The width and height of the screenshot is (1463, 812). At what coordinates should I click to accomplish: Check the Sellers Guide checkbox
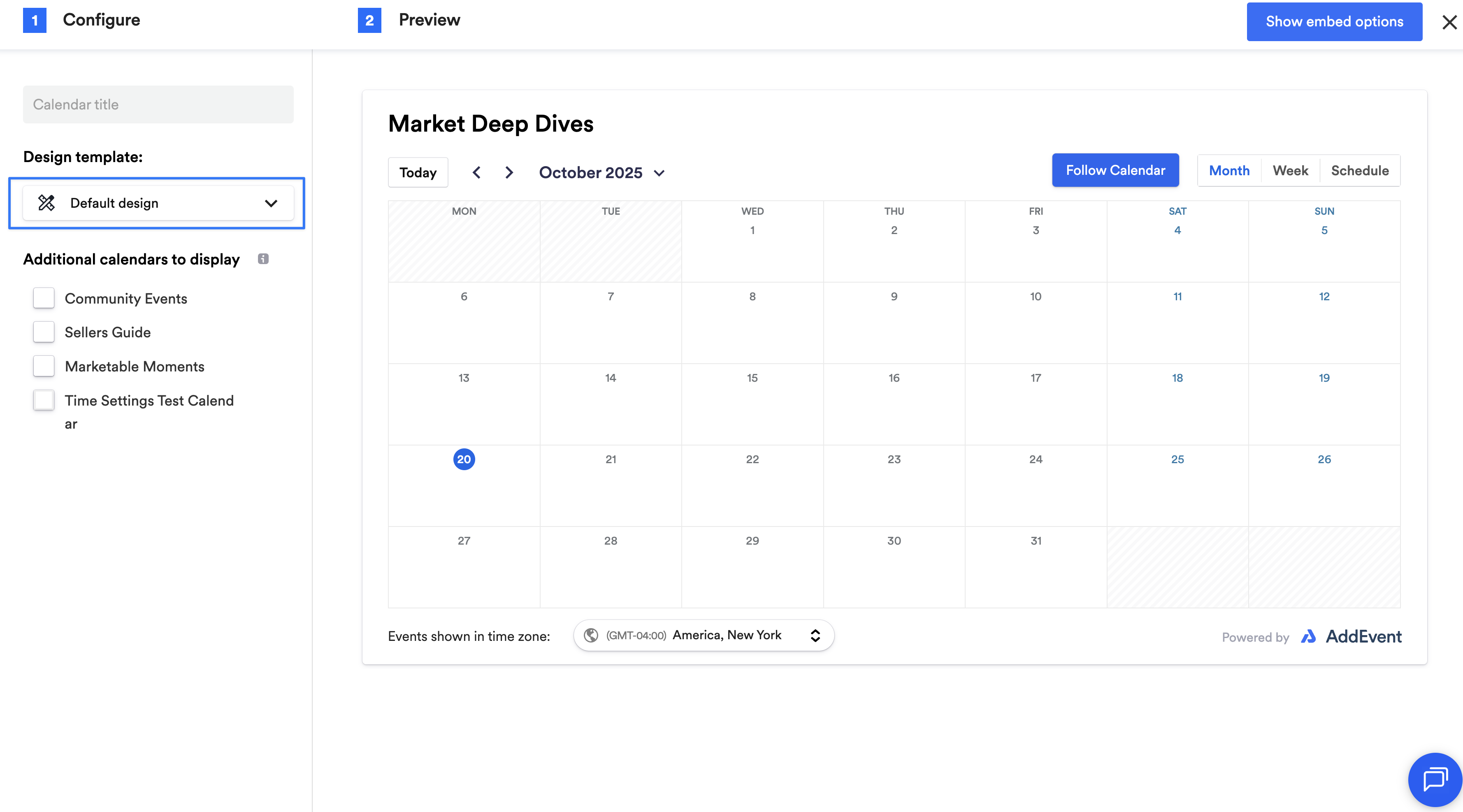[x=44, y=332]
